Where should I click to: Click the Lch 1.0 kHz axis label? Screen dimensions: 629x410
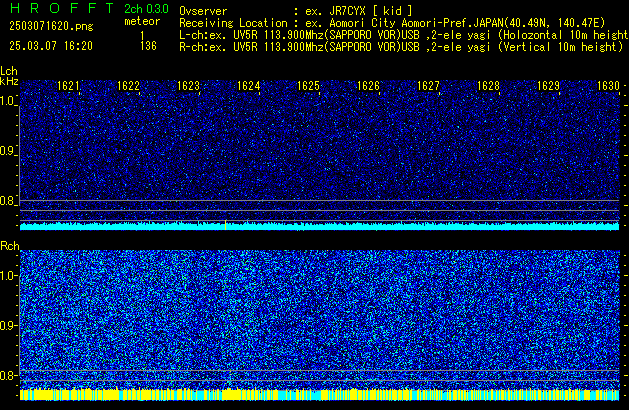point(8,101)
